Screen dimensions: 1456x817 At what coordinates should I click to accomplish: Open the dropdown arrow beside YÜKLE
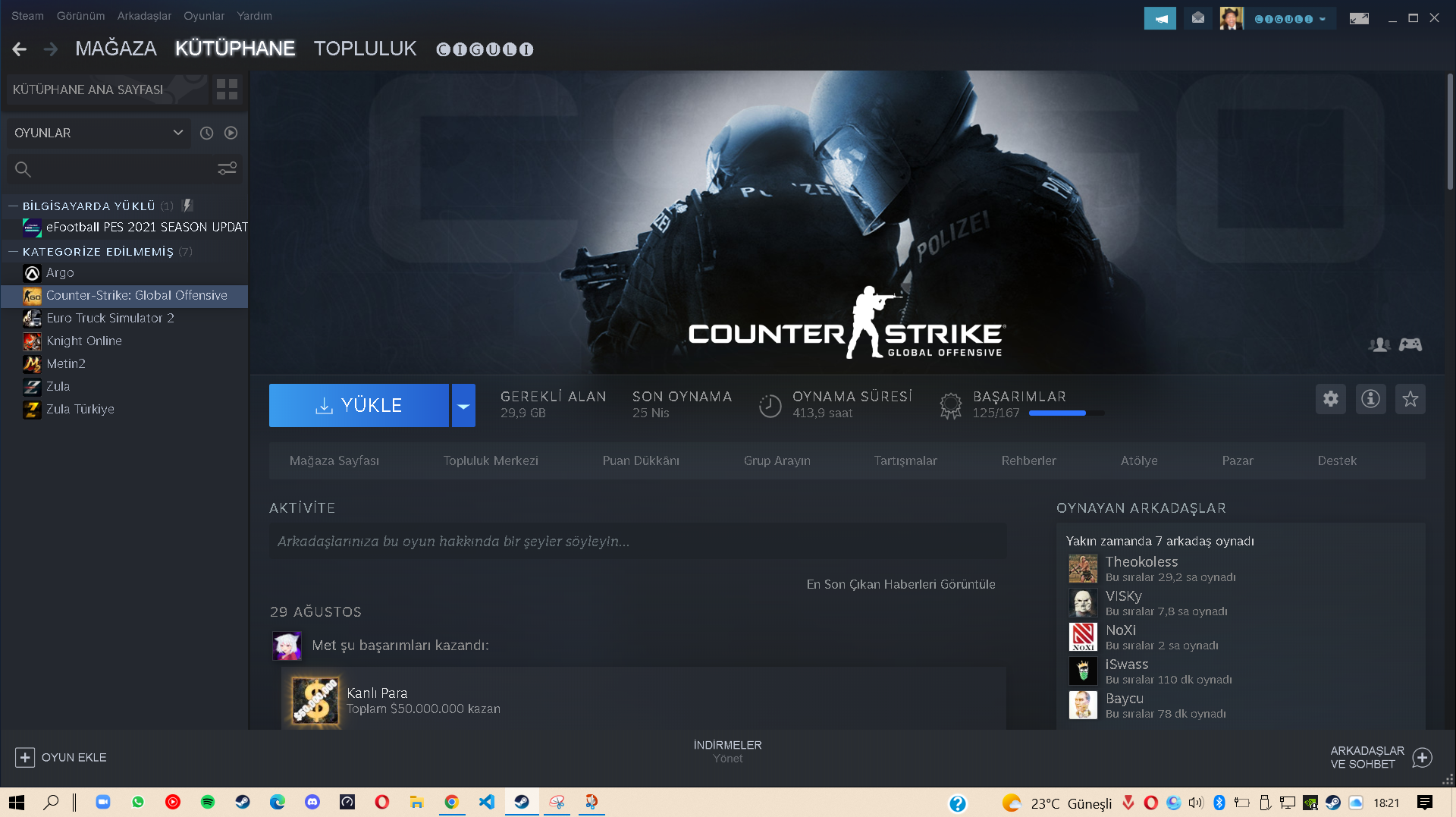tap(463, 405)
